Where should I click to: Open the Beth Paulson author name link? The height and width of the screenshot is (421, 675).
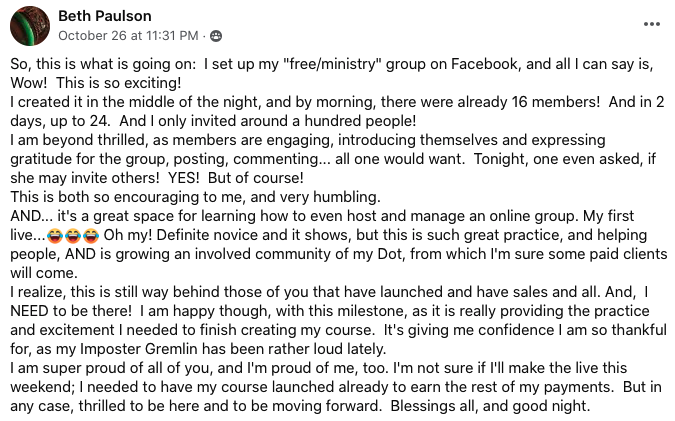coord(105,16)
